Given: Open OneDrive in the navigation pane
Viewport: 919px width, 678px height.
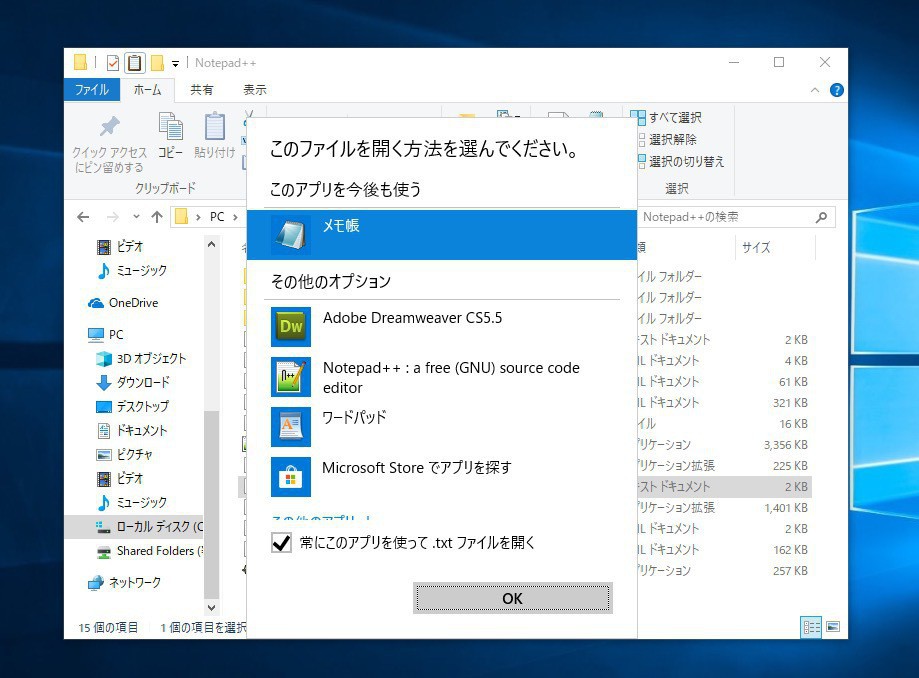Looking at the screenshot, I should click(x=132, y=303).
